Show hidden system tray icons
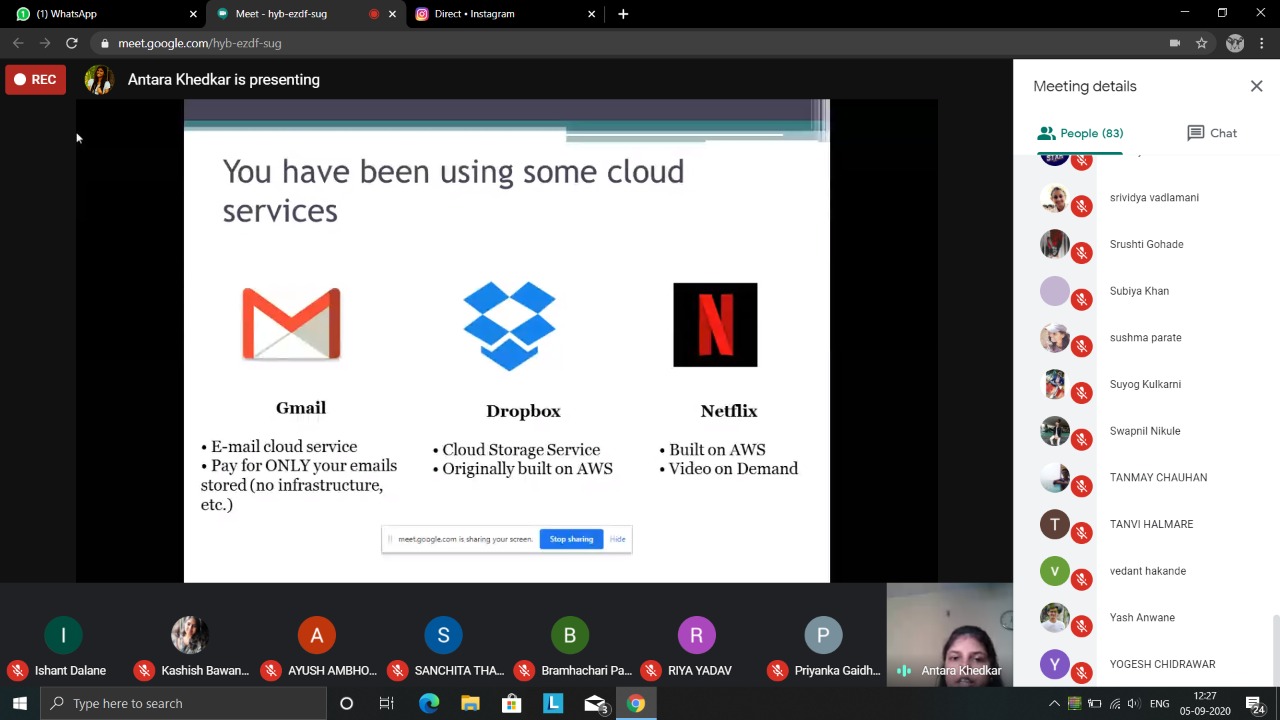 pyautogui.click(x=1053, y=703)
